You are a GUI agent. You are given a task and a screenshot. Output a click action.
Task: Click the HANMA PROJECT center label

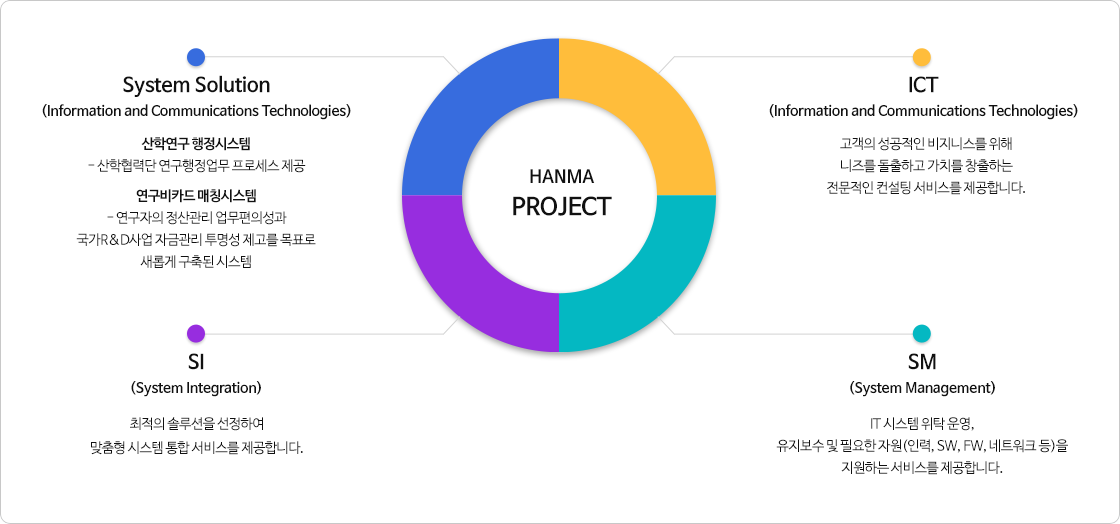point(560,194)
